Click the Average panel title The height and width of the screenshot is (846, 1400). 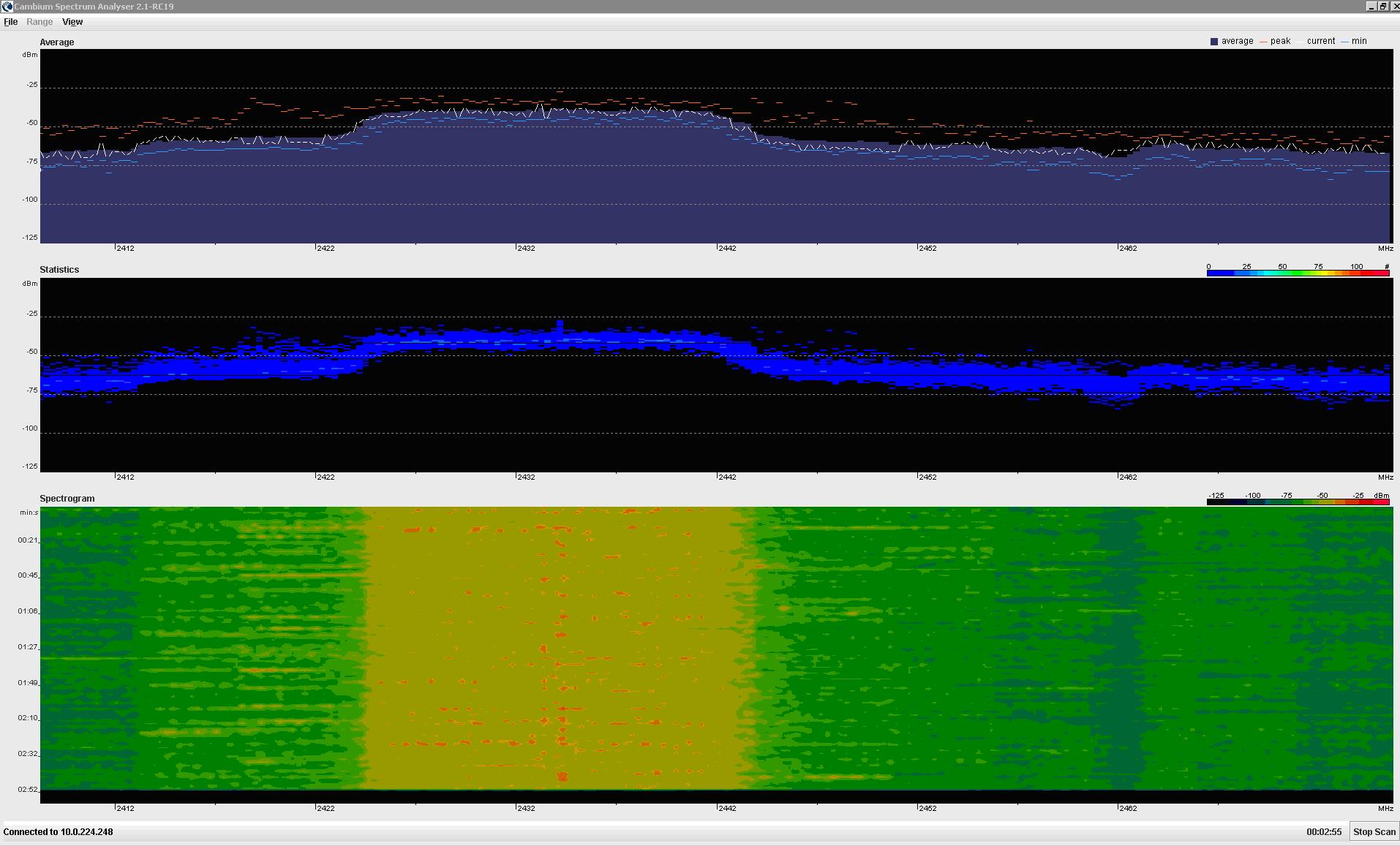click(57, 42)
